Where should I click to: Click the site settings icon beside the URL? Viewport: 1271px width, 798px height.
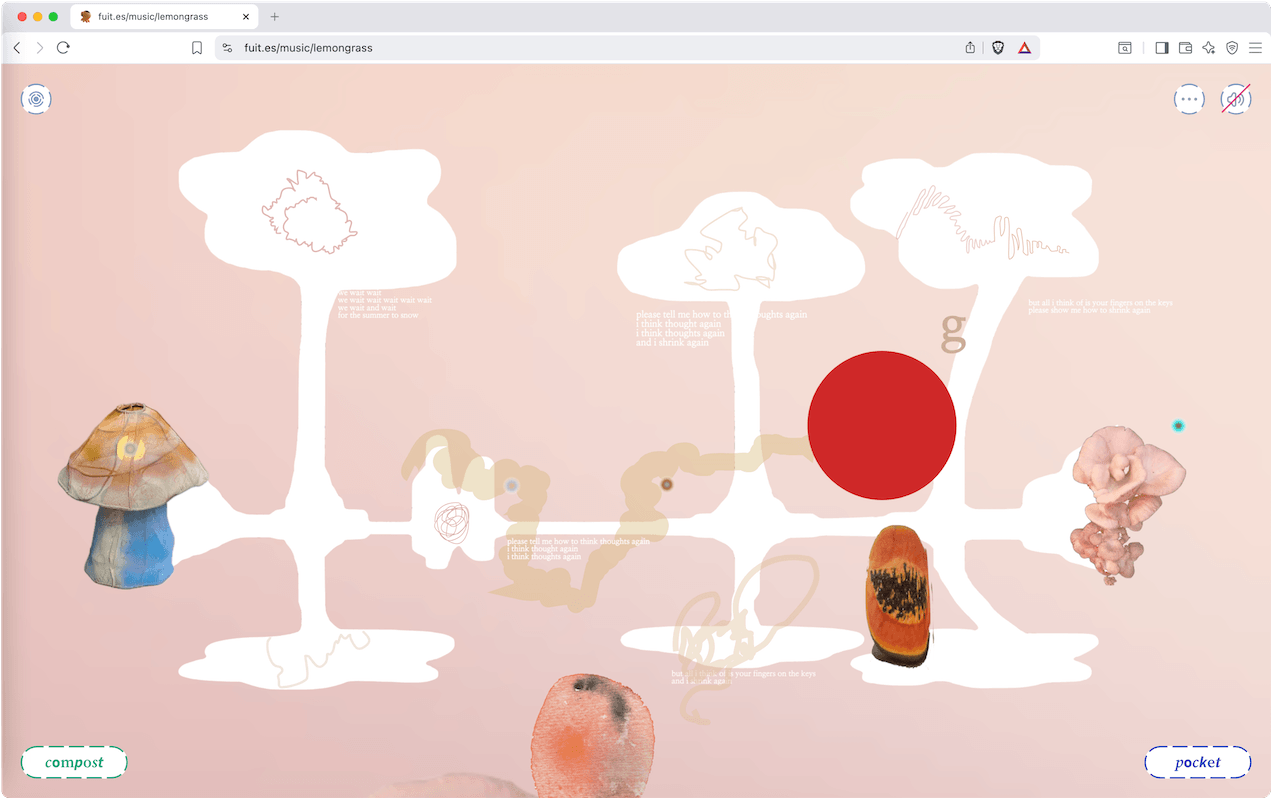227,47
